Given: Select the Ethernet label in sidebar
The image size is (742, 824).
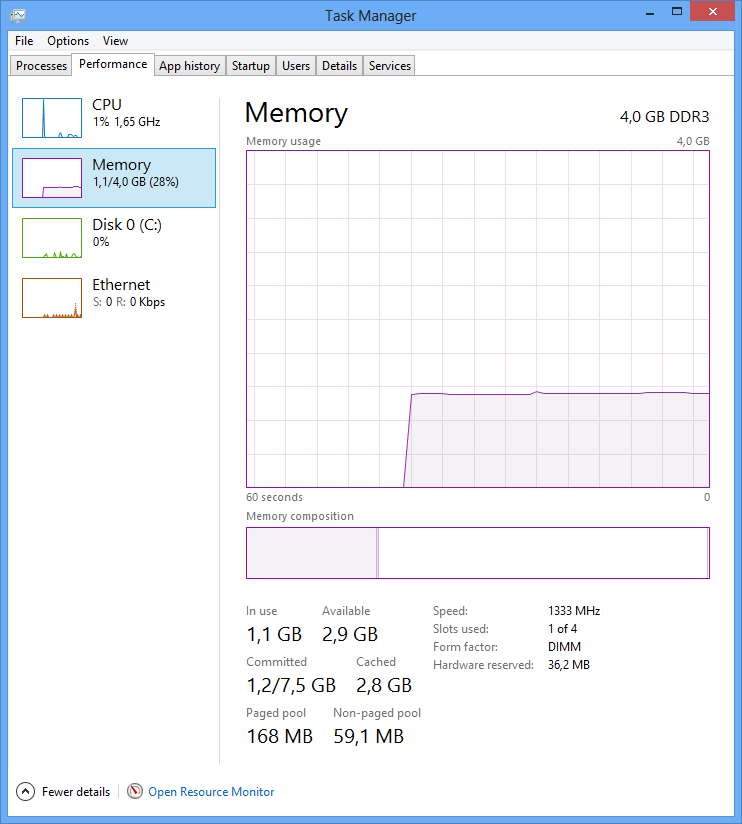Looking at the screenshot, I should pos(121,284).
